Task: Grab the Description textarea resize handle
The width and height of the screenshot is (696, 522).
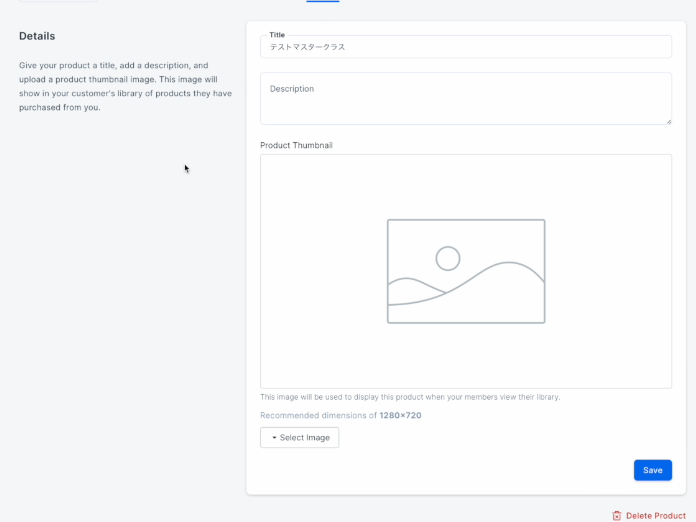Action: click(x=668, y=121)
